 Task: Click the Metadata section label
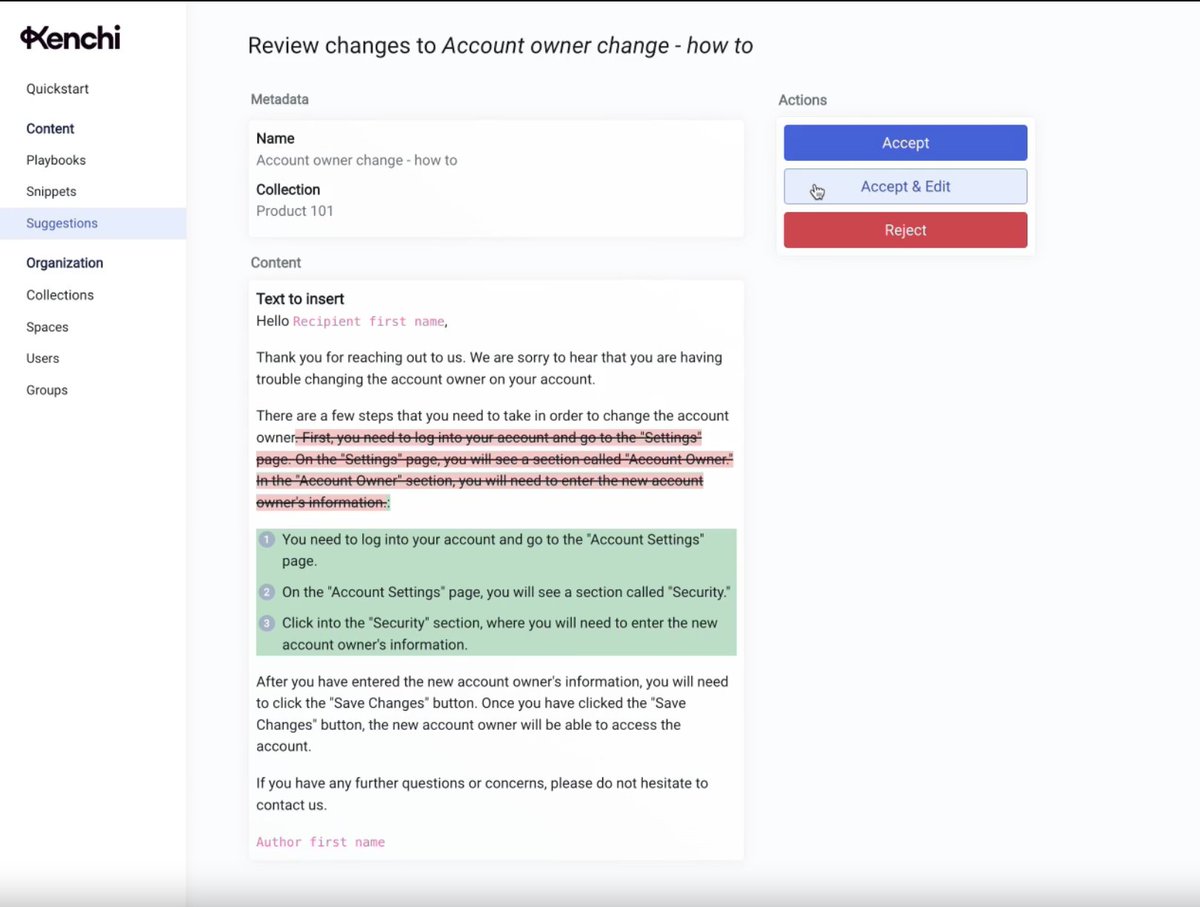(279, 99)
